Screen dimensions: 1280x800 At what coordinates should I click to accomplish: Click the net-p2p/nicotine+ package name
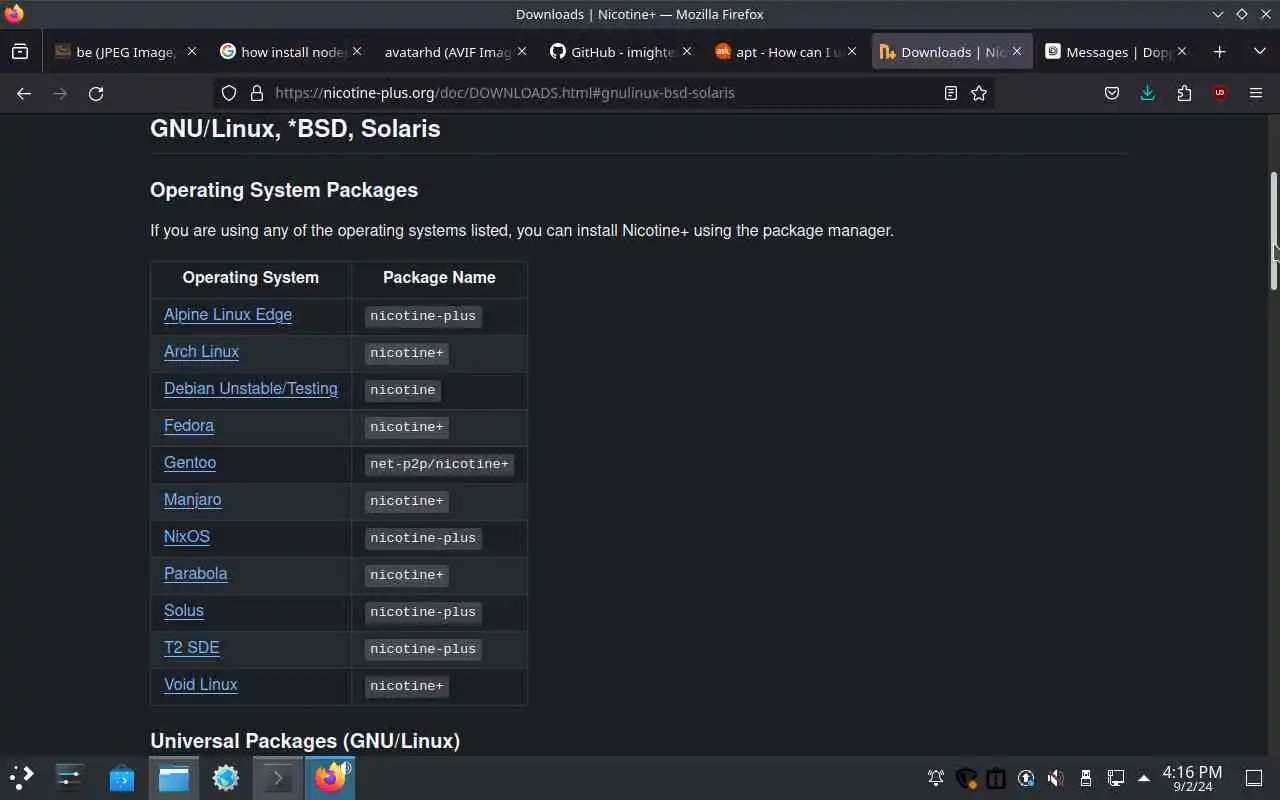click(x=439, y=464)
